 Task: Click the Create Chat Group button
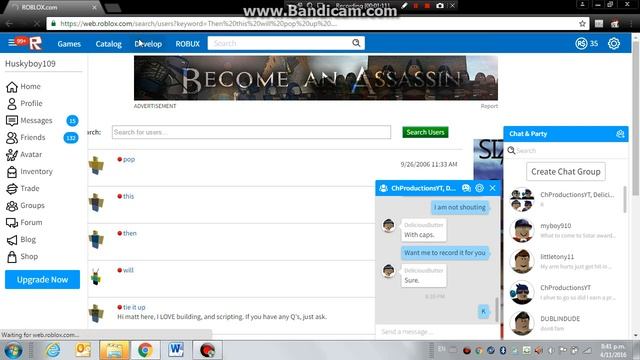point(566,172)
